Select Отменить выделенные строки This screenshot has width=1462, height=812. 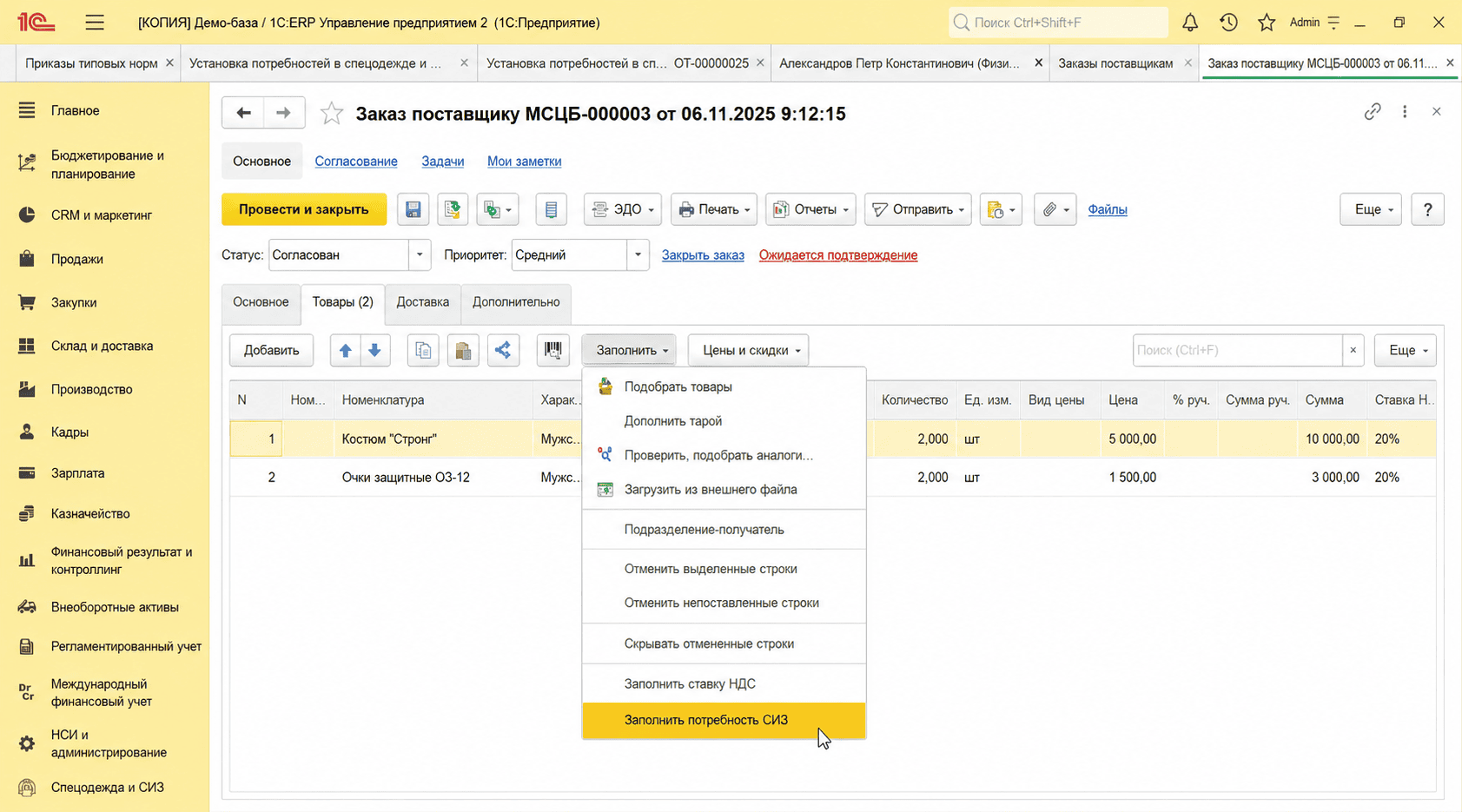tap(724, 569)
